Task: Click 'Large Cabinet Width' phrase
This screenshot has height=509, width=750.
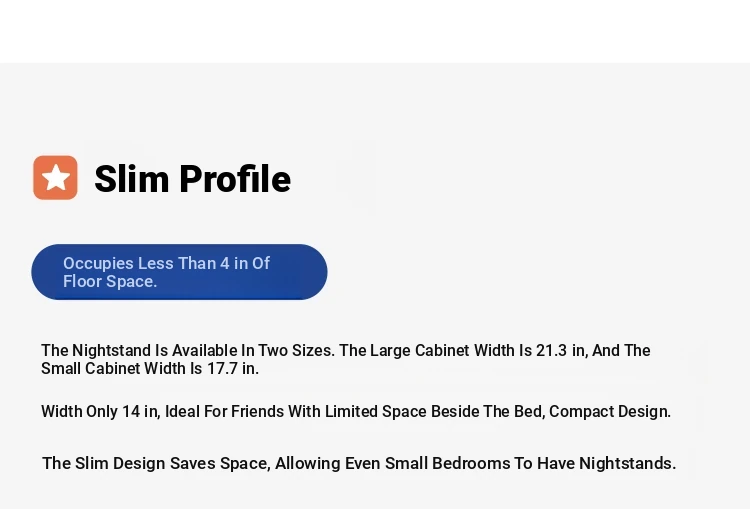Action: [442, 350]
